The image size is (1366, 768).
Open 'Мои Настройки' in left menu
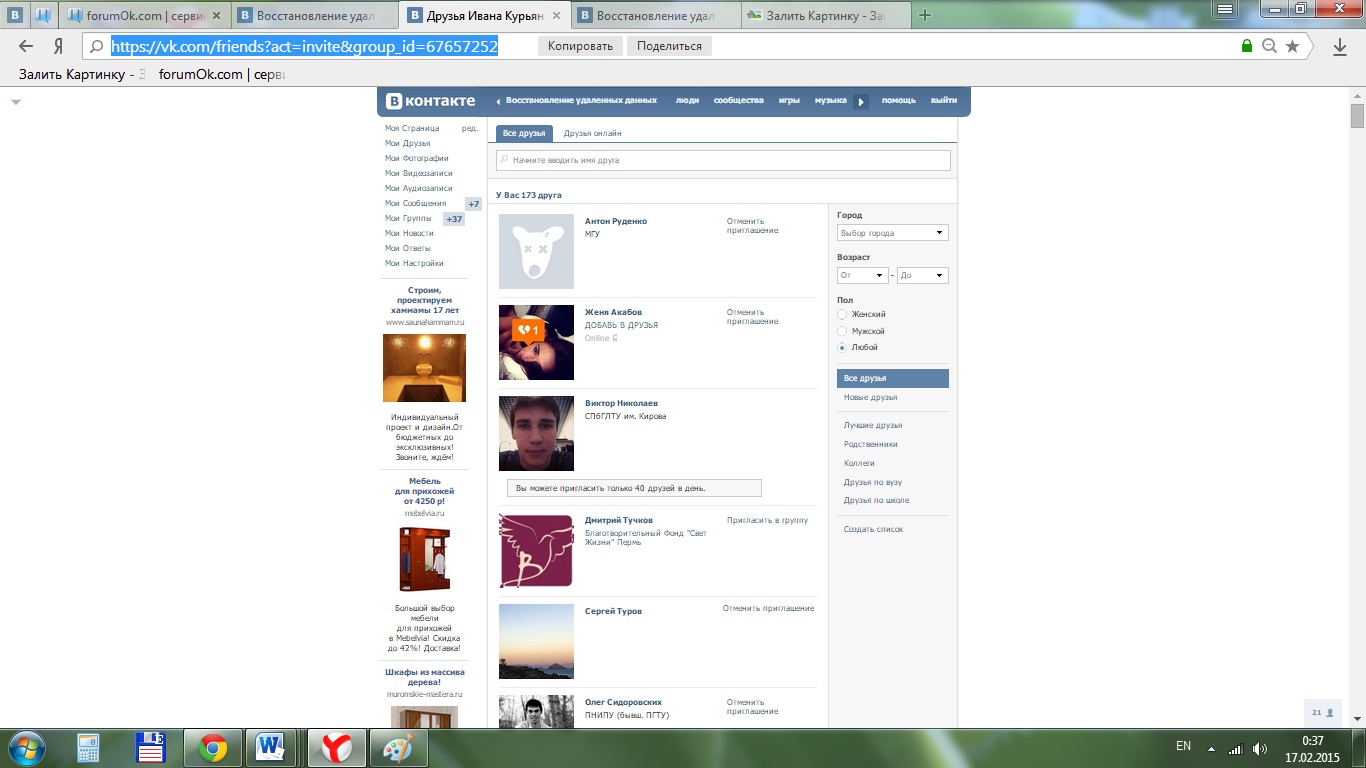pyautogui.click(x=414, y=263)
